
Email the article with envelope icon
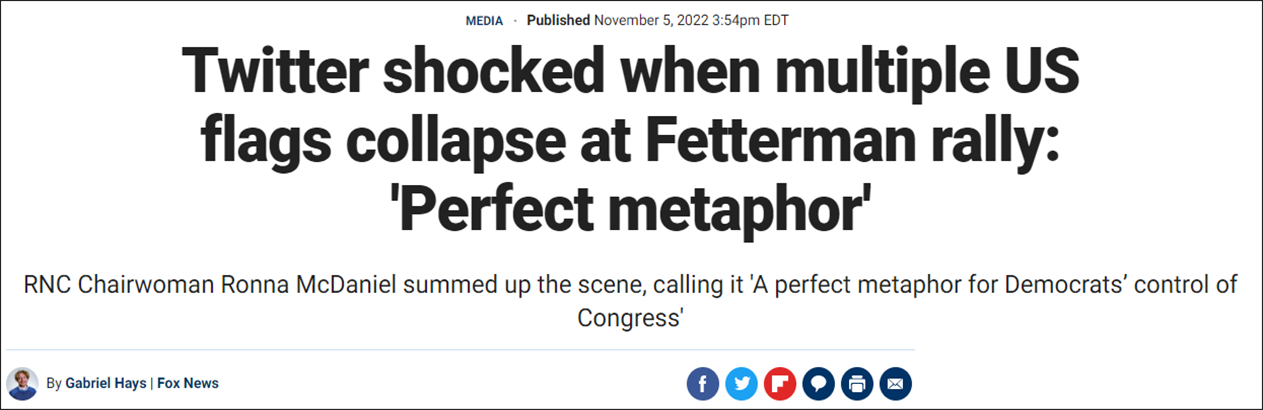click(895, 384)
